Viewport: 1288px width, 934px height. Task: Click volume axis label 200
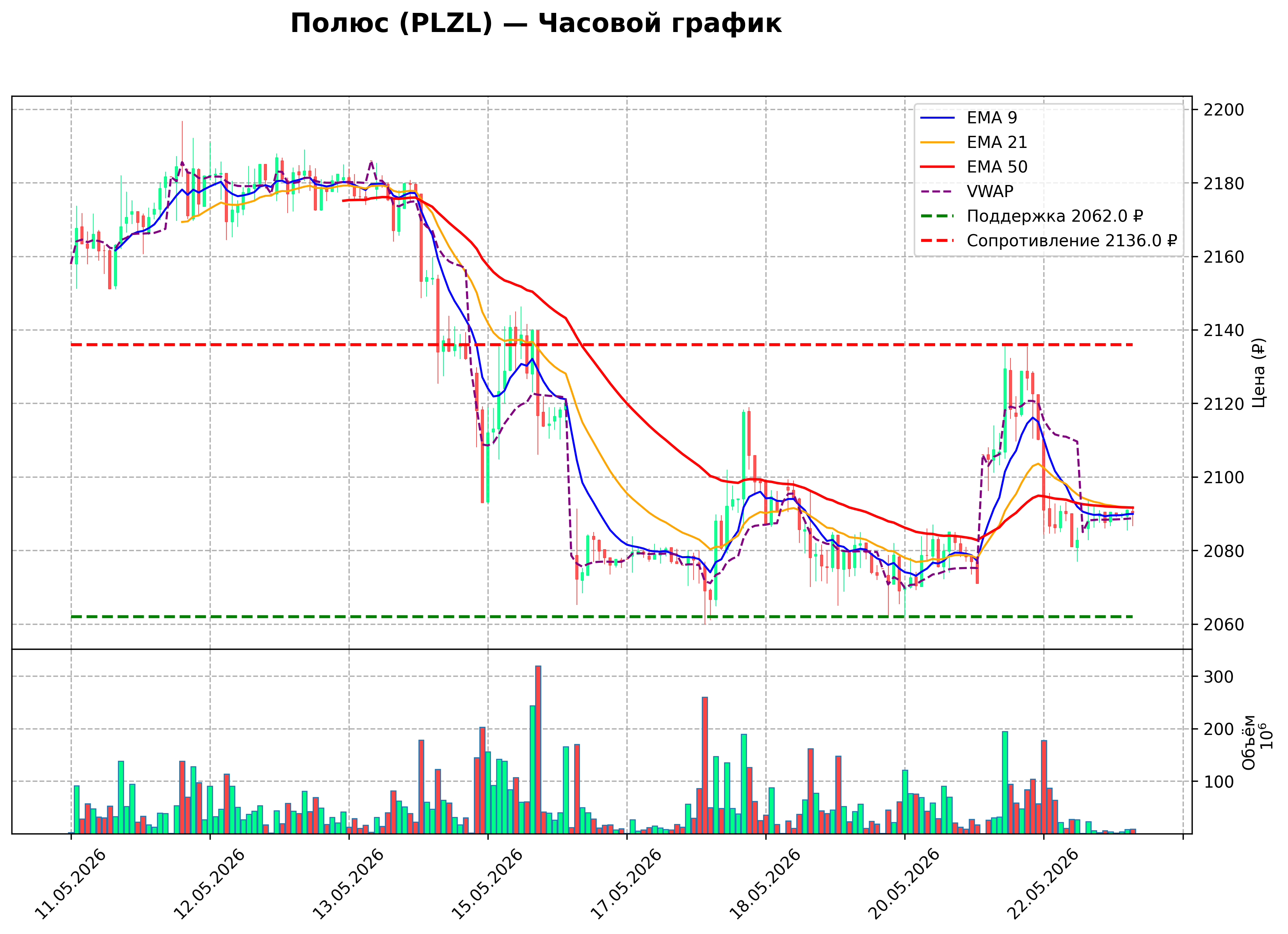pyautogui.click(x=1219, y=729)
